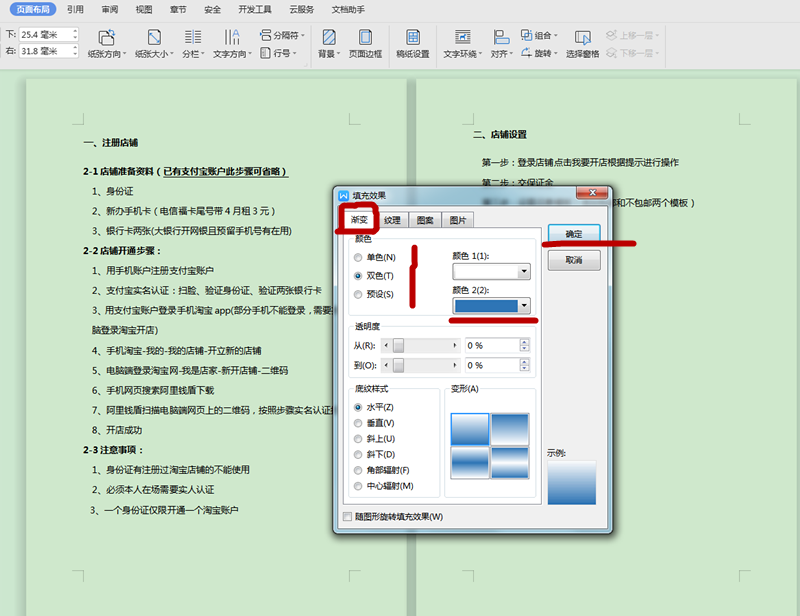800x616 pixels.
Task: Adjust the right margin spinner arrows
Action: pos(75,51)
